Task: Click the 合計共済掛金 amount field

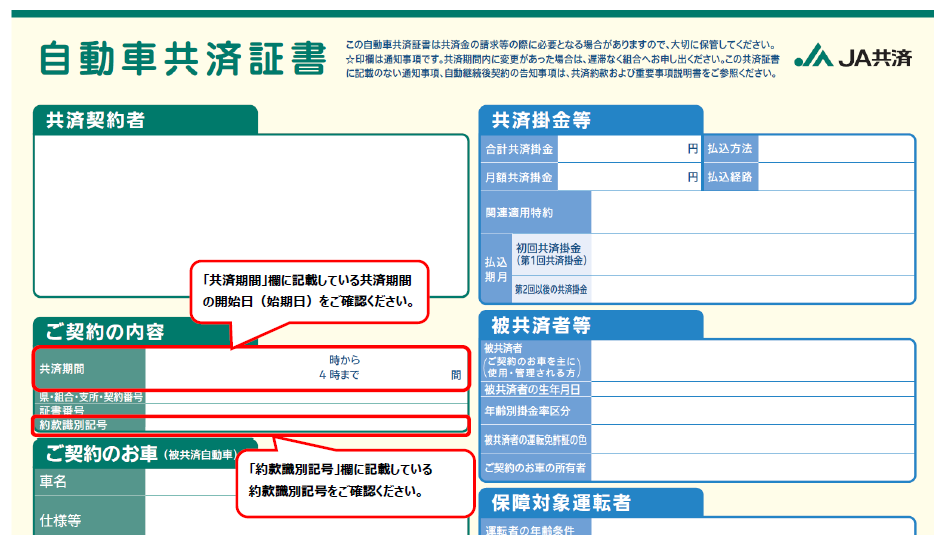Action: click(629, 149)
